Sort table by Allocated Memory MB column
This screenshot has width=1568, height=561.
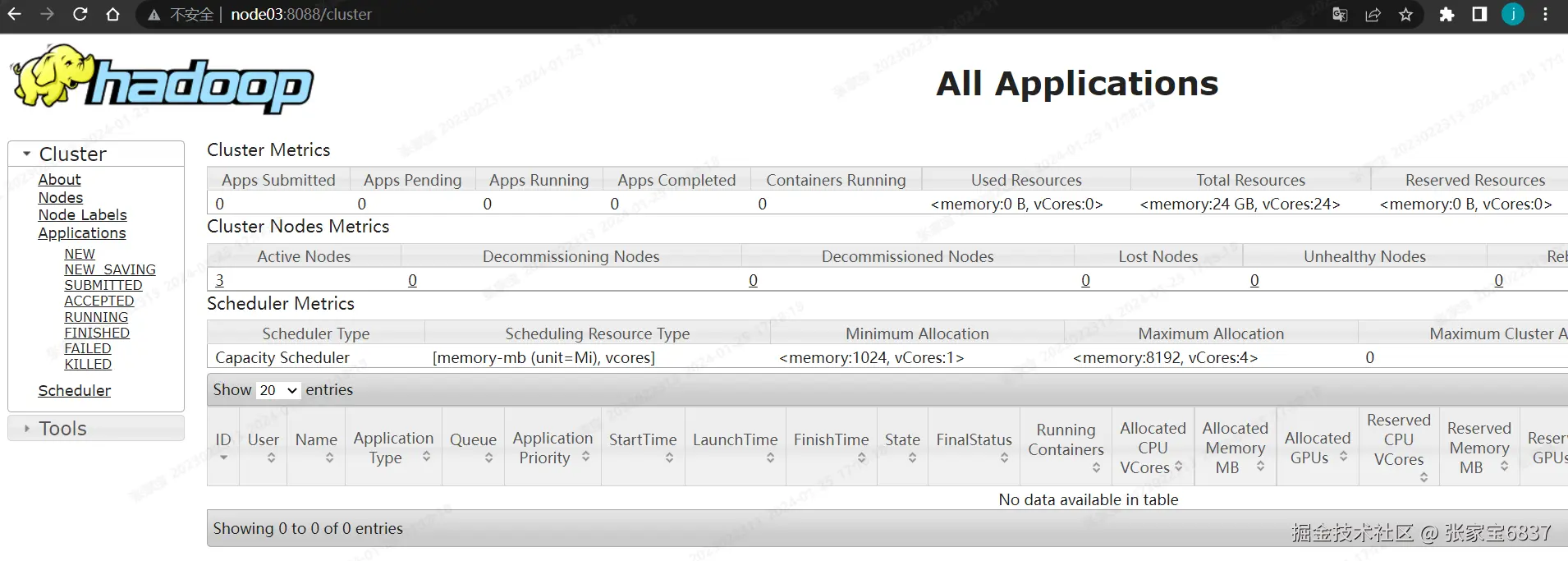1235,446
